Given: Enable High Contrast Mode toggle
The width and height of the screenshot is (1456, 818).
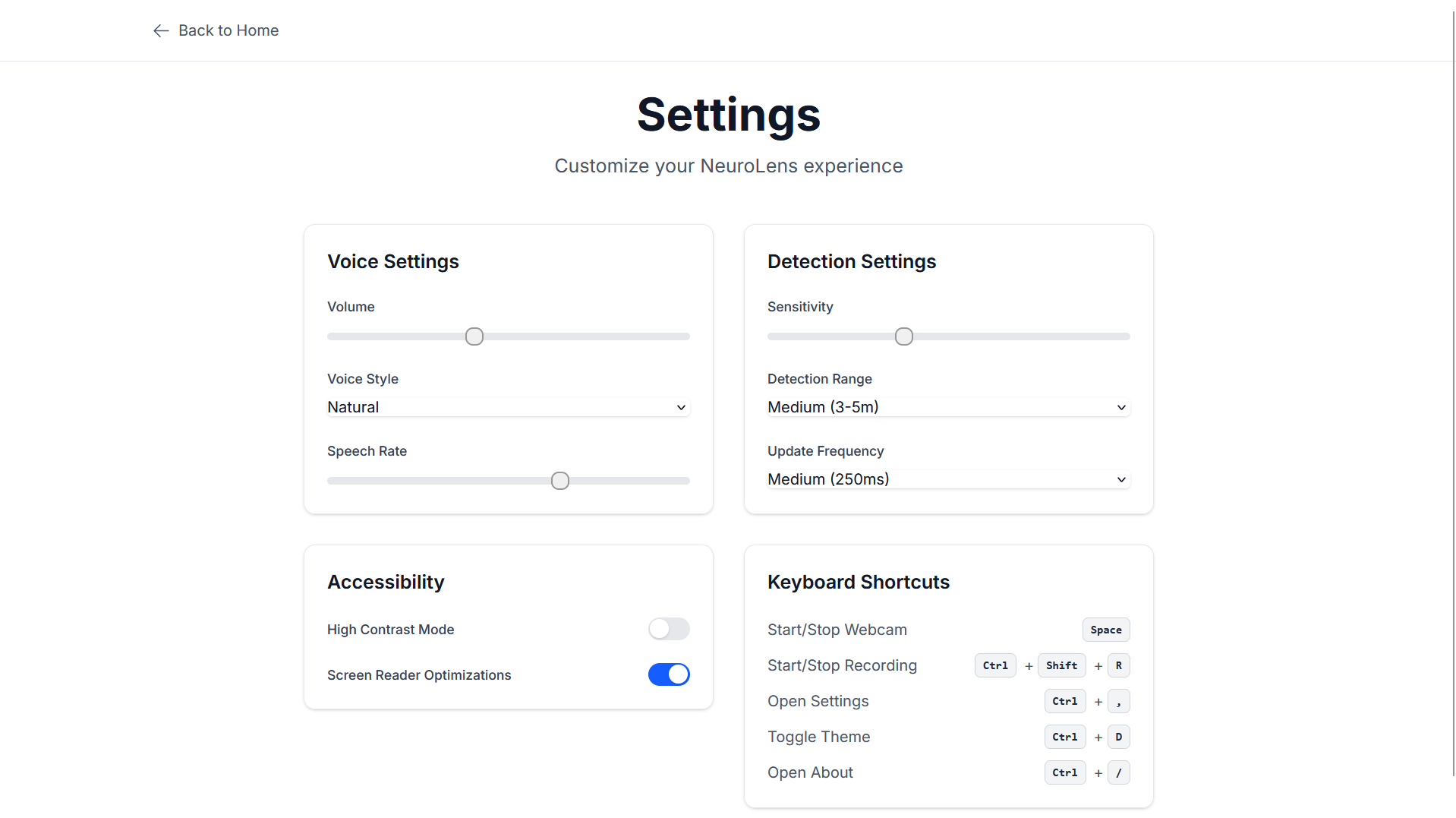Looking at the screenshot, I should click(669, 629).
